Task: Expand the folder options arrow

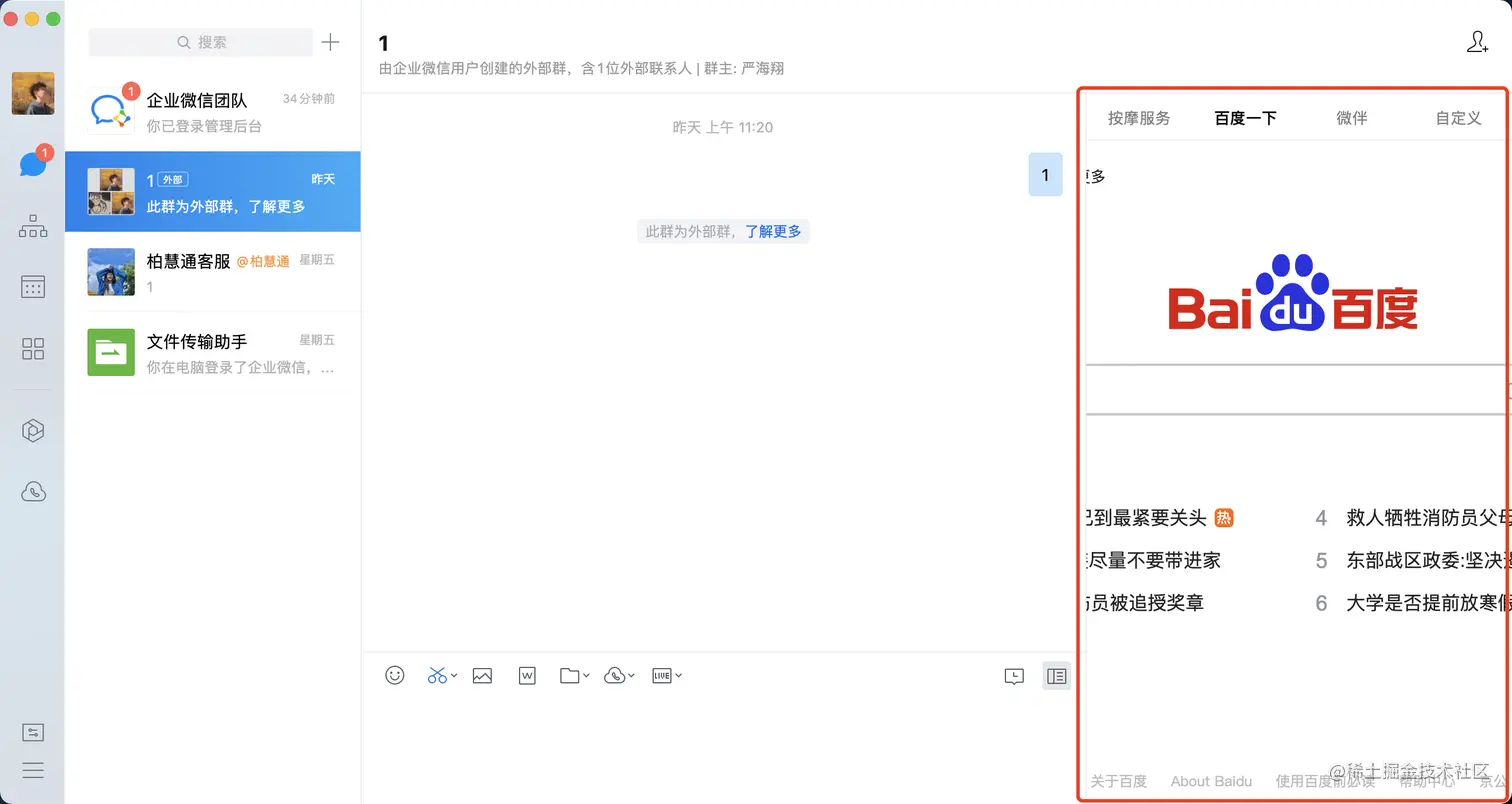Action: (586, 676)
